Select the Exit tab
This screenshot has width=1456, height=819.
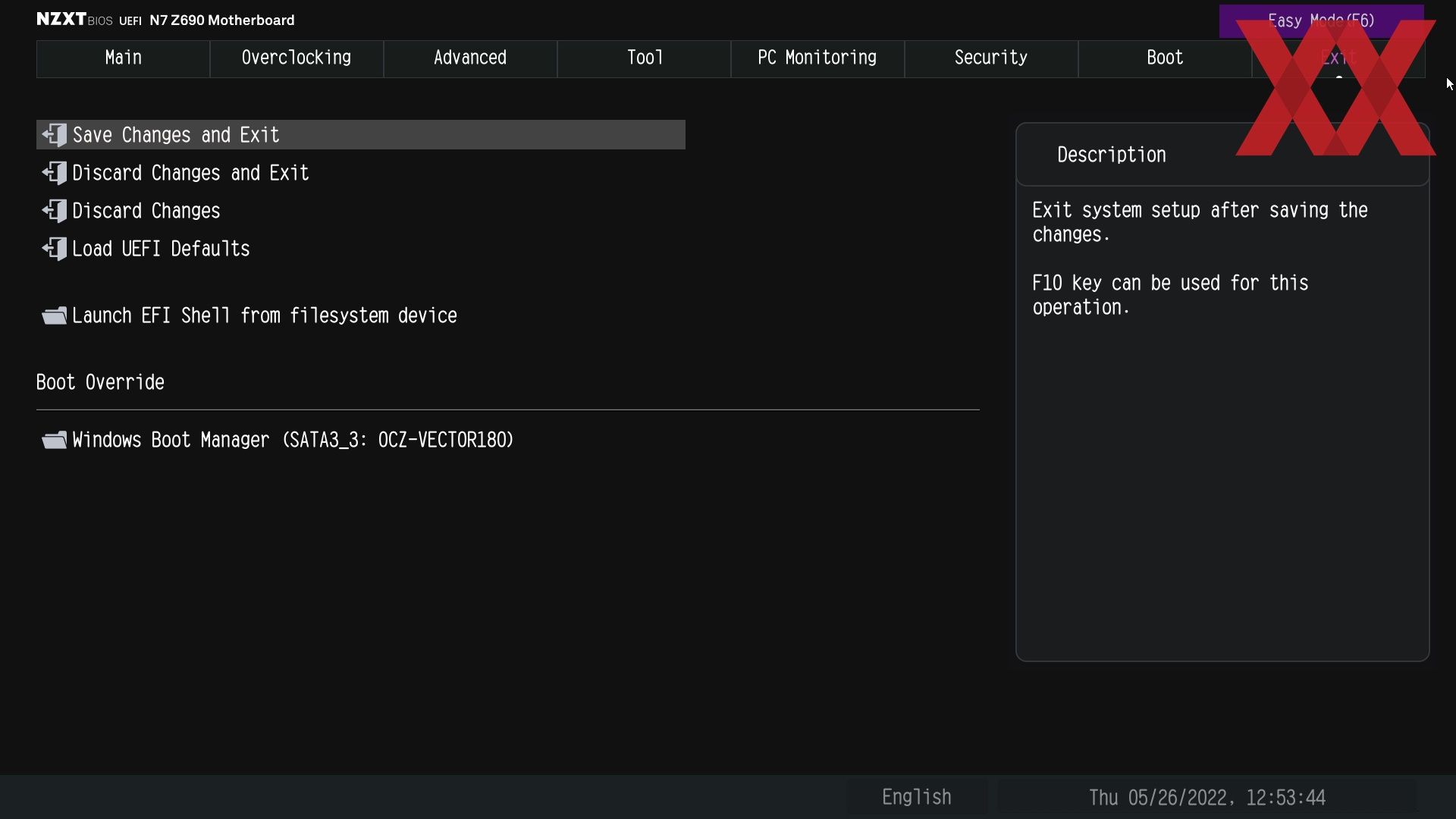tap(1338, 58)
